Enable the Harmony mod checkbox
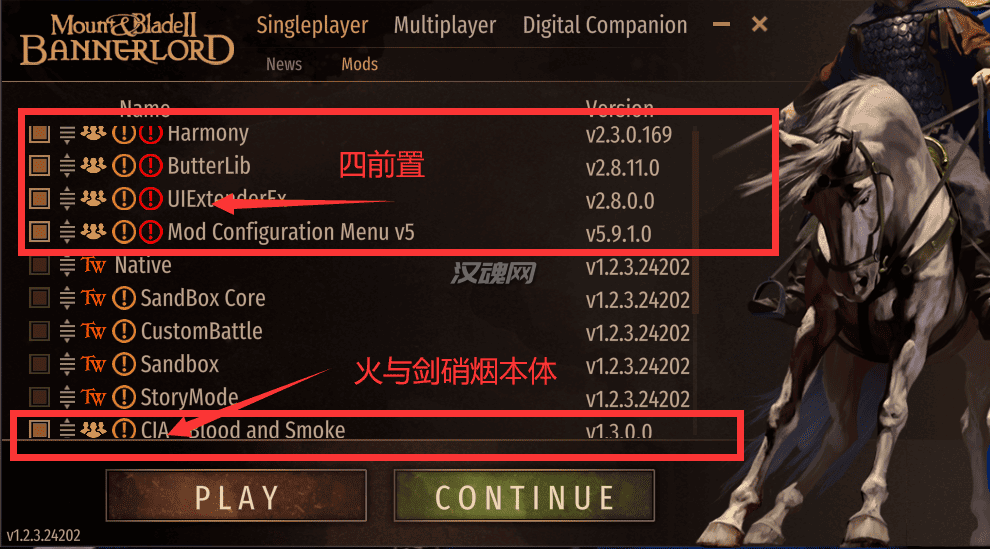Image resolution: width=990 pixels, height=549 pixels. (40, 133)
